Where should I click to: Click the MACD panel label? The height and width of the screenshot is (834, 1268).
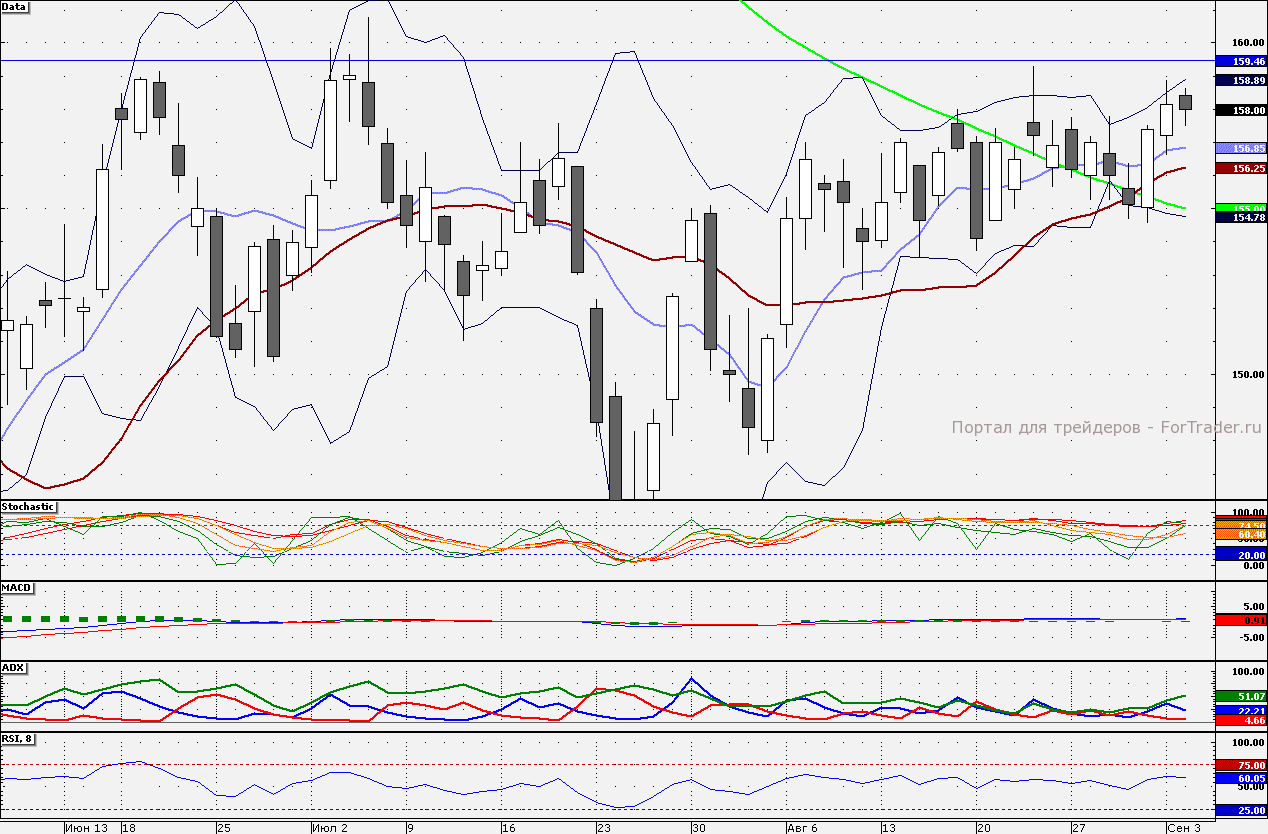pos(17,587)
